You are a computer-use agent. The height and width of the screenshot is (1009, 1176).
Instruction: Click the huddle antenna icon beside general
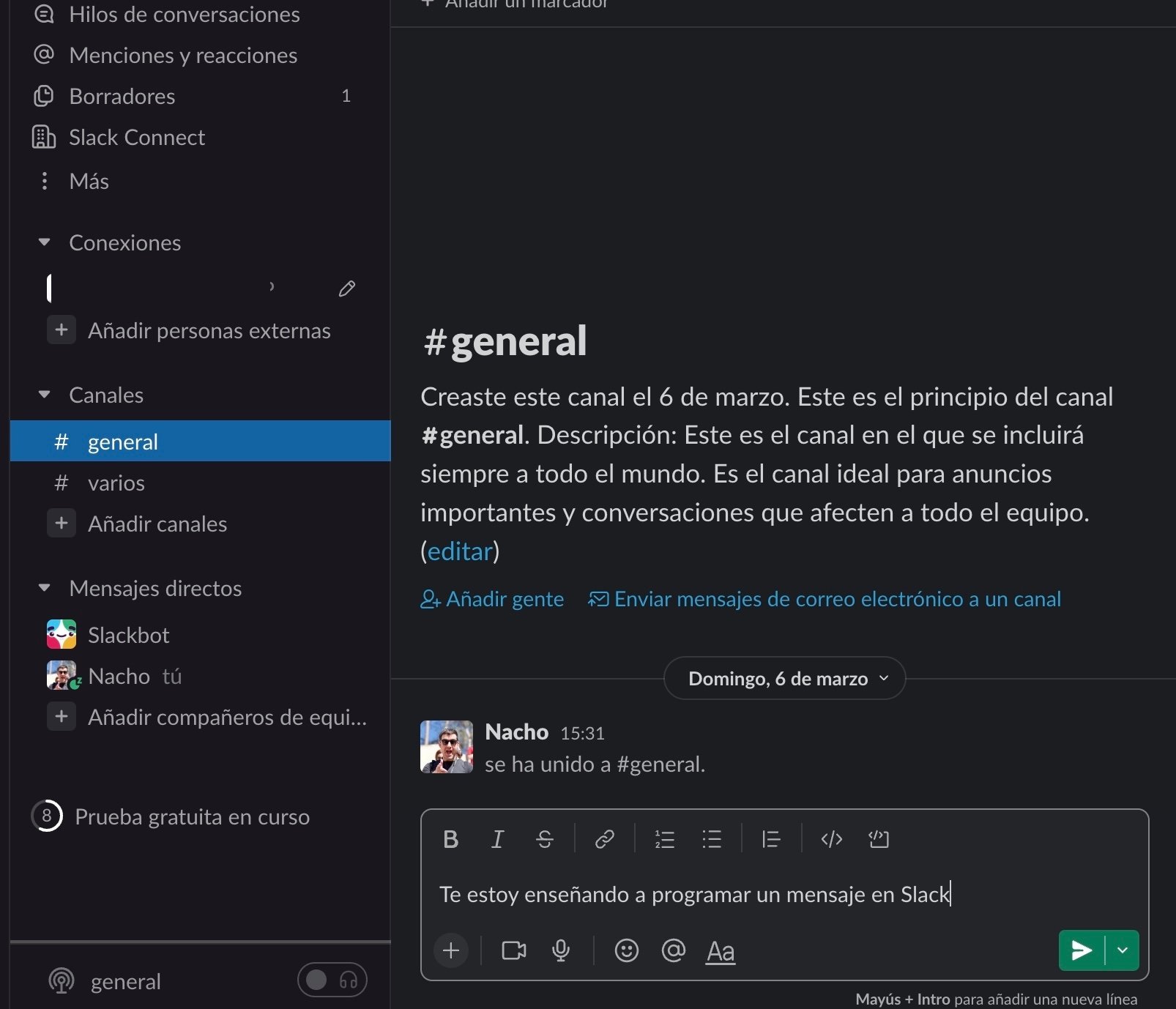click(x=62, y=981)
